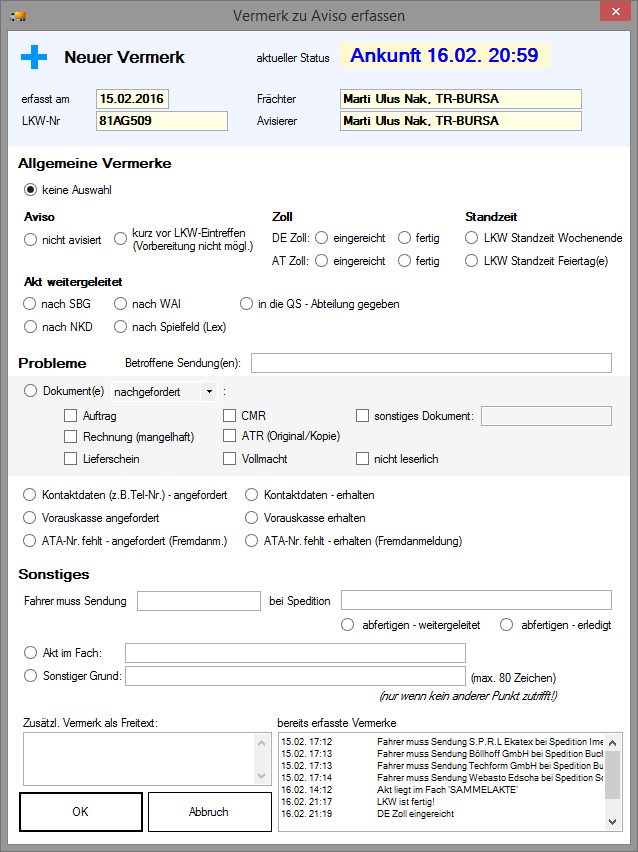Select 'Vorauskasse angefordert' radio button
Screen dimensions: 638x852
click(31, 518)
